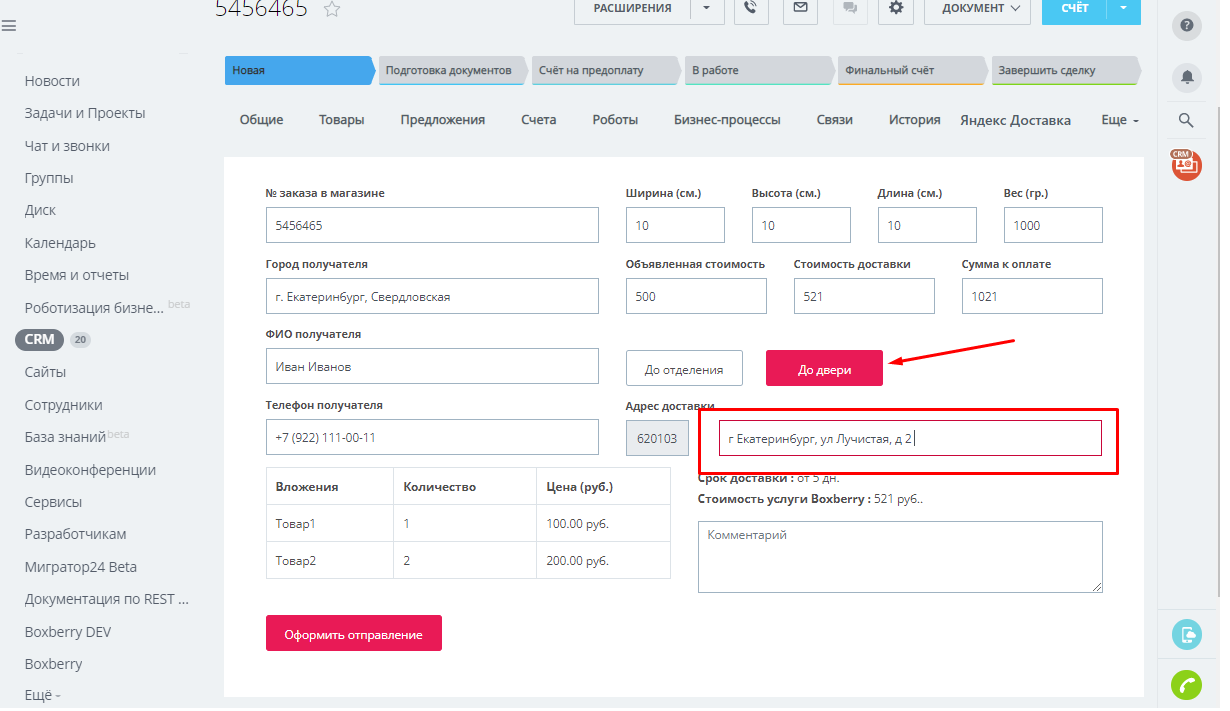The width and height of the screenshot is (1230, 711).
Task: Open Чат и звонки in sidebar
Action: pyautogui.click(x=67, y=146)
